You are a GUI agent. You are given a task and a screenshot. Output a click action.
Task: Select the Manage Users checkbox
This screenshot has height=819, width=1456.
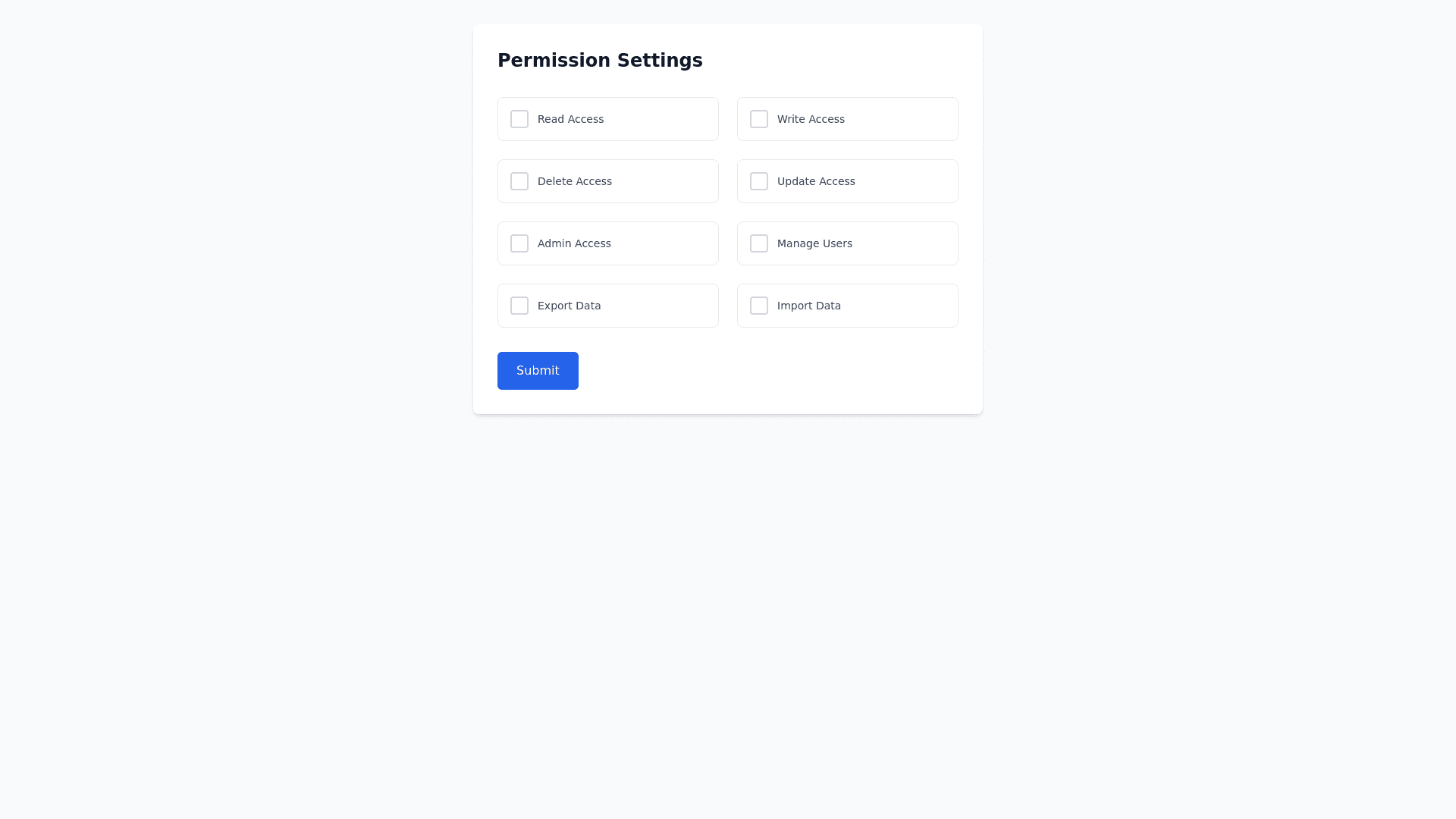point(759,243)
